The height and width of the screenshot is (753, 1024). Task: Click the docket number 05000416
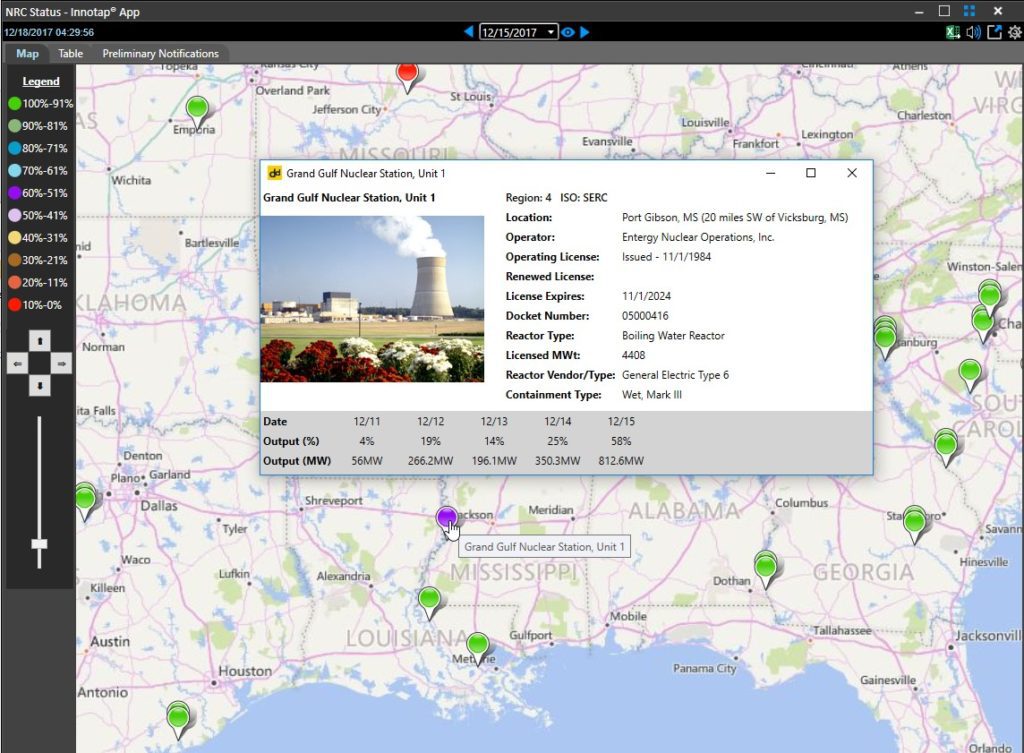click(x=645, y=315)
